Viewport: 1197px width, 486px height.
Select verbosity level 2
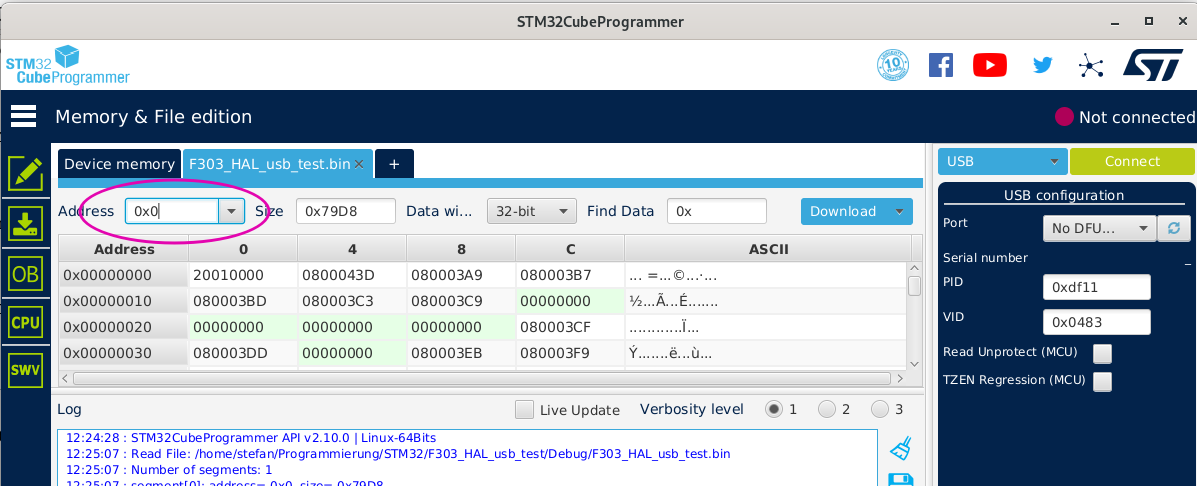pyautogui.click(x=827, y=410)
